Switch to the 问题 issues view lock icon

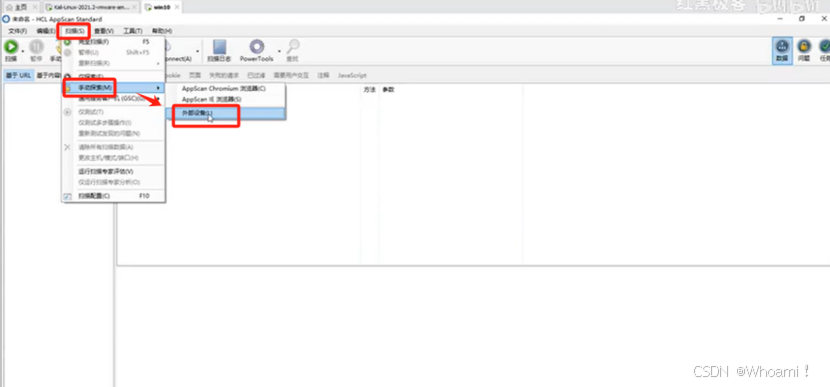pos(804,51)
